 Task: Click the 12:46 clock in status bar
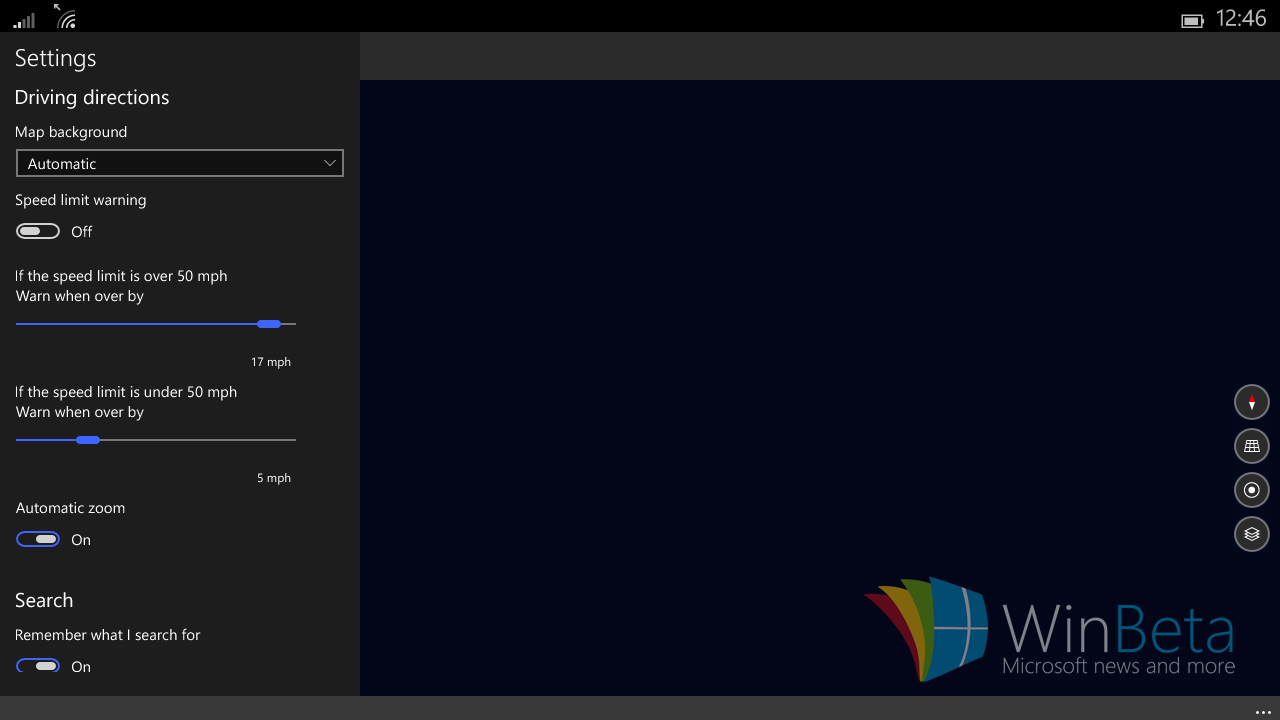tap(1240, 19)
